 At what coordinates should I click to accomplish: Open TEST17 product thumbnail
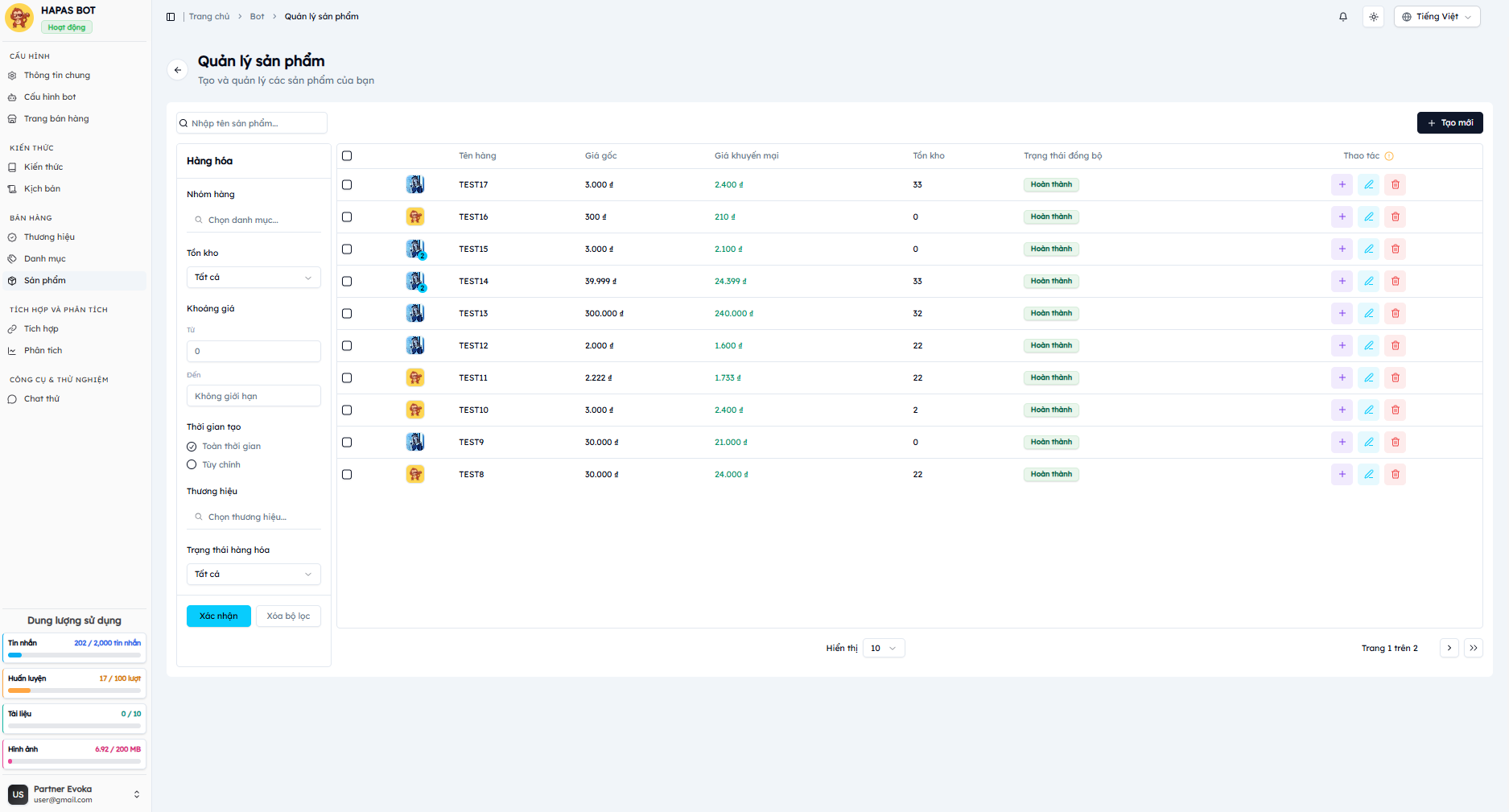point(415,184)
